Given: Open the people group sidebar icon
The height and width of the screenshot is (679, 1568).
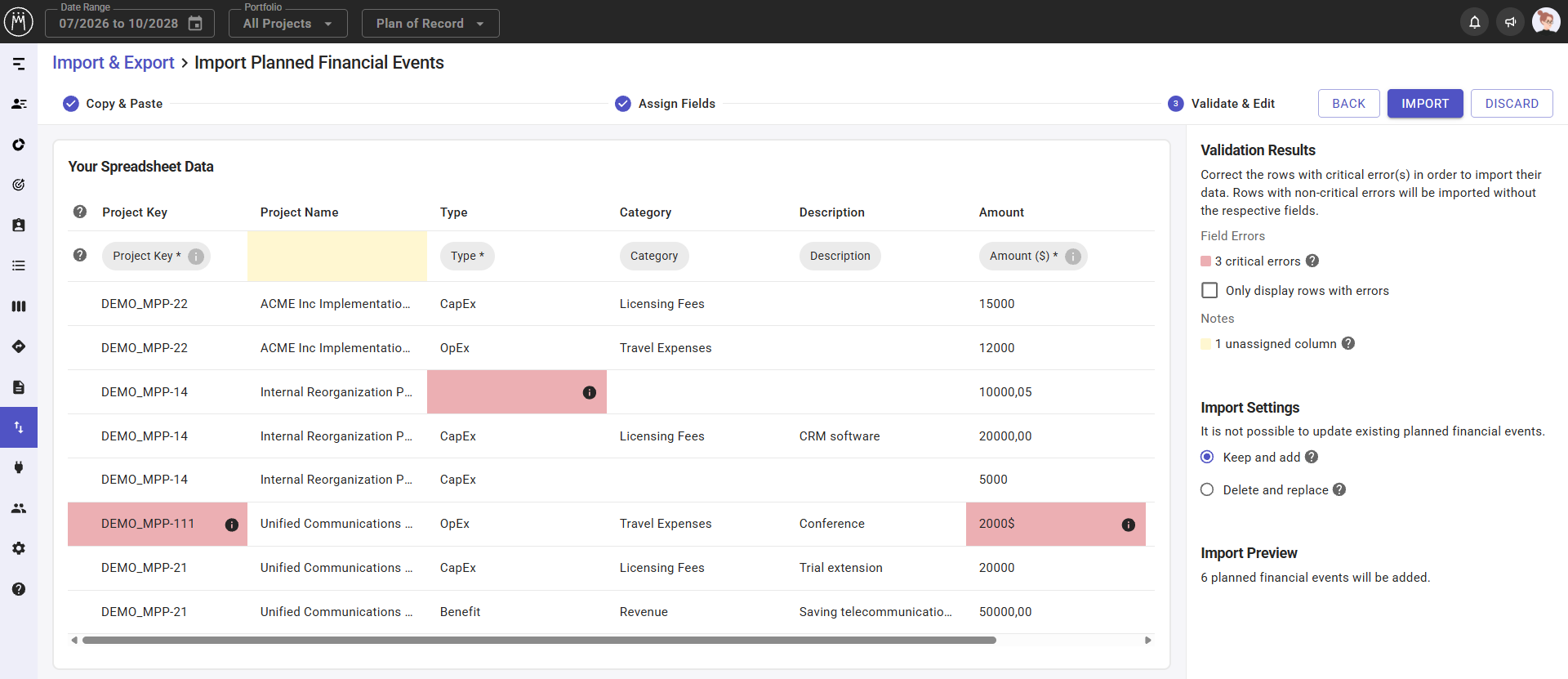Looking at the screenshot, I should 19,508.
